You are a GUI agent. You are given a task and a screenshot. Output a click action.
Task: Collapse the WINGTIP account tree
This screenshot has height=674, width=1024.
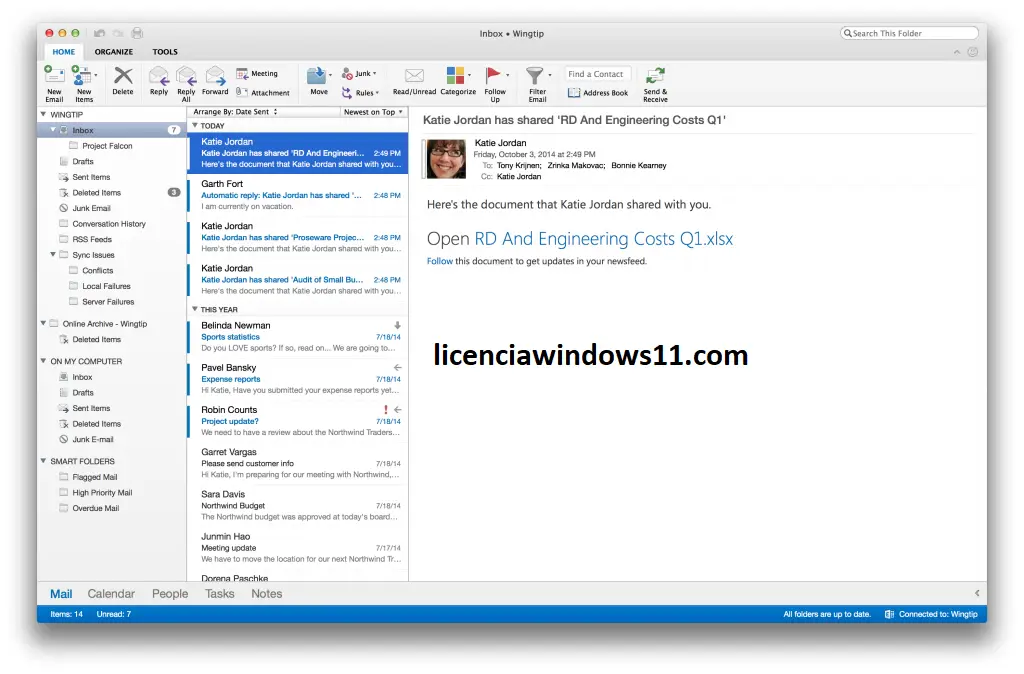(43, 114)
